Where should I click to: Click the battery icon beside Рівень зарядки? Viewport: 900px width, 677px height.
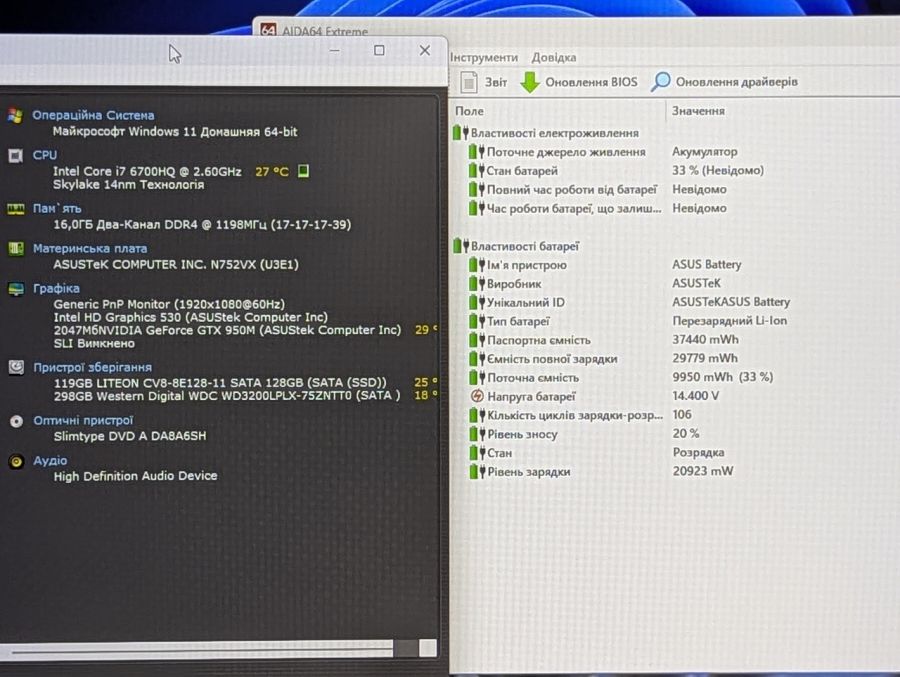(477, 471)
